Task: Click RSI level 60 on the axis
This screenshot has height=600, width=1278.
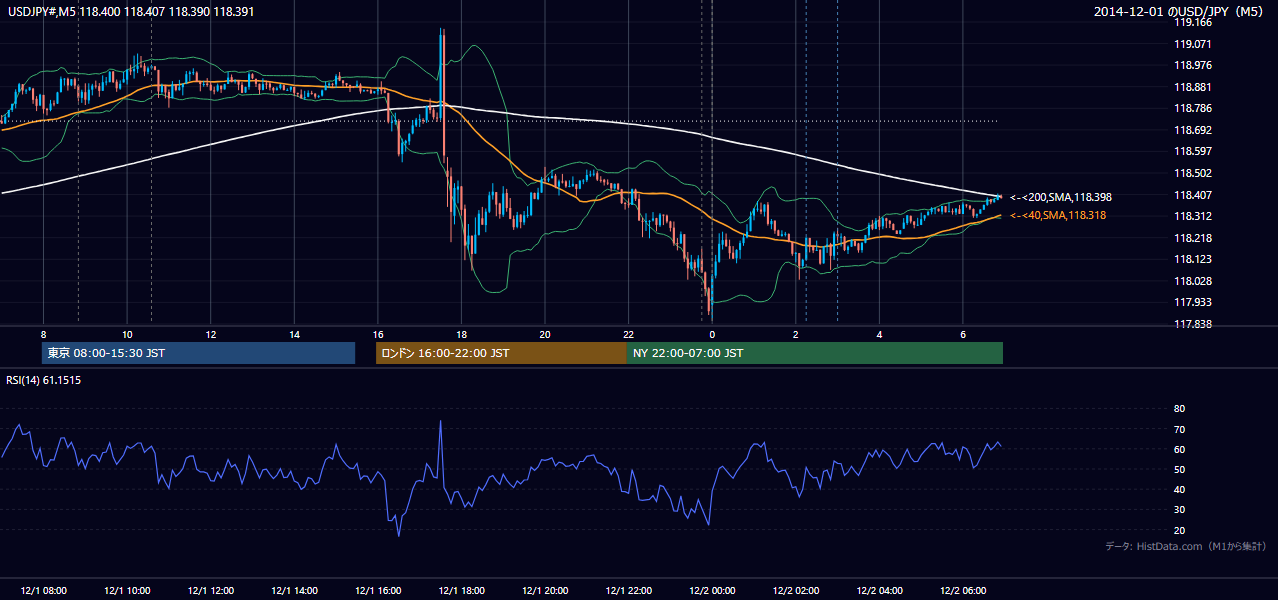Action: point(1179,449)
